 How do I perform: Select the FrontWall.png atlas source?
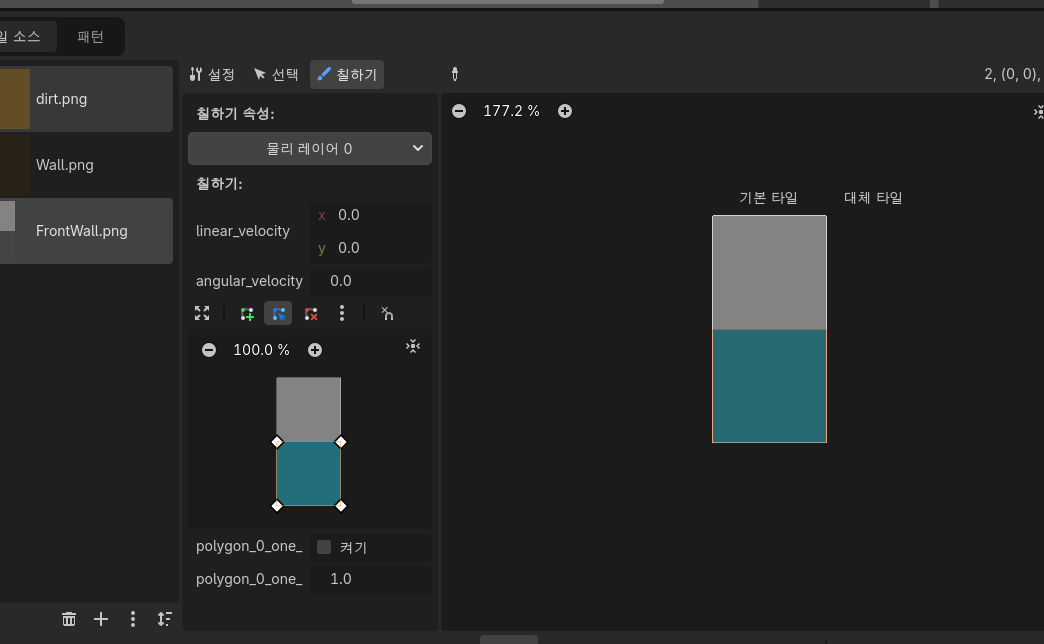pyautogui.click(x=87, y=231)
